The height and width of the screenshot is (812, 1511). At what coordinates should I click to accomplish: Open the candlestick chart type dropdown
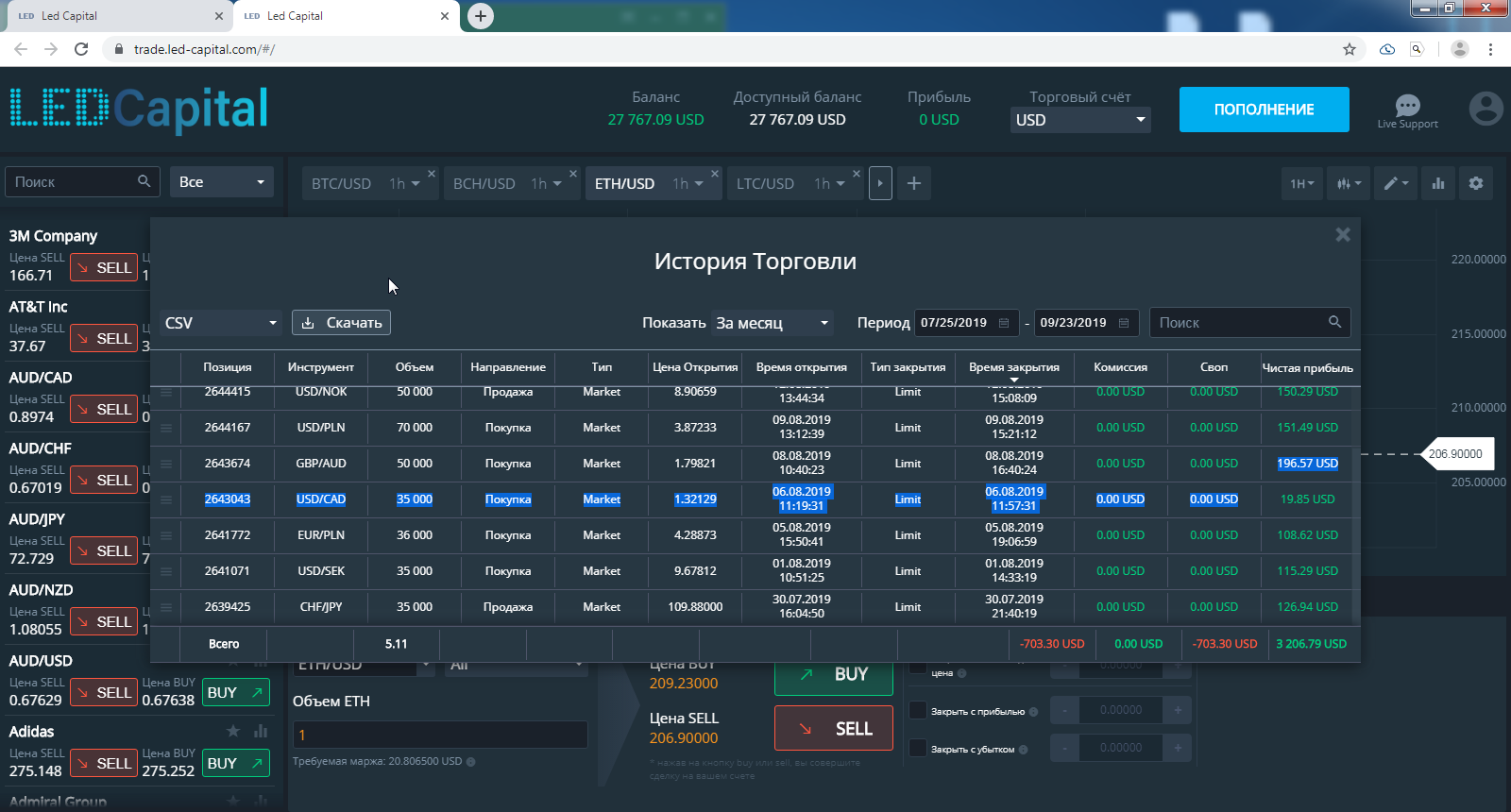(1349, 183)
